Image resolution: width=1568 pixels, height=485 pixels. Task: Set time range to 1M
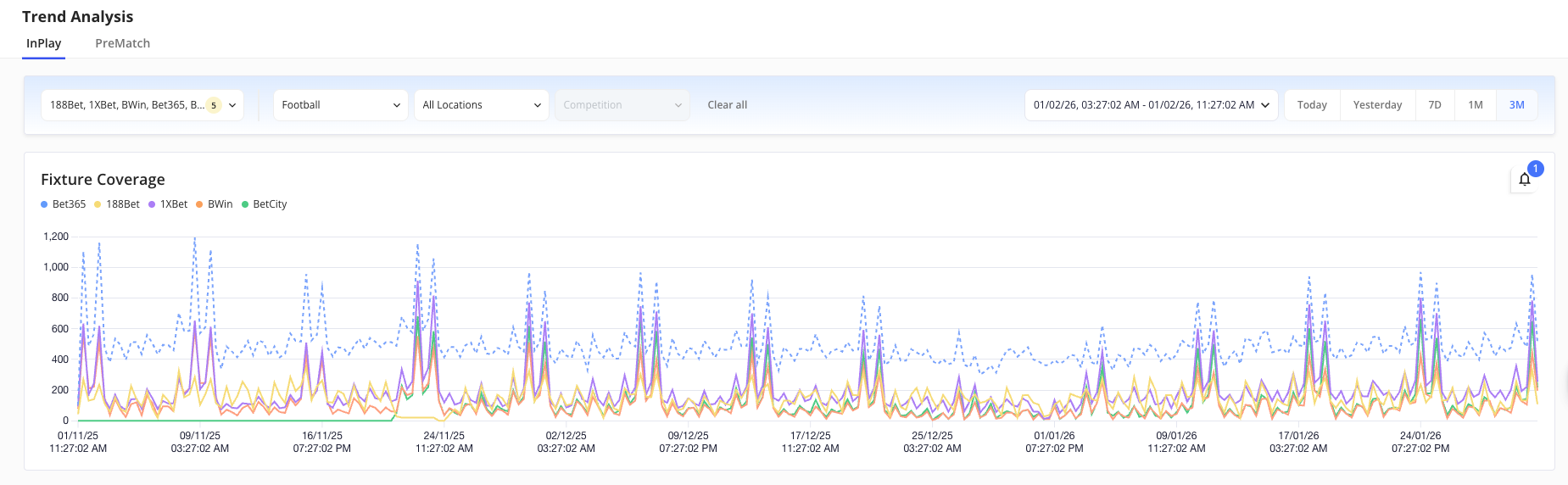click(x=1476, y=105)
